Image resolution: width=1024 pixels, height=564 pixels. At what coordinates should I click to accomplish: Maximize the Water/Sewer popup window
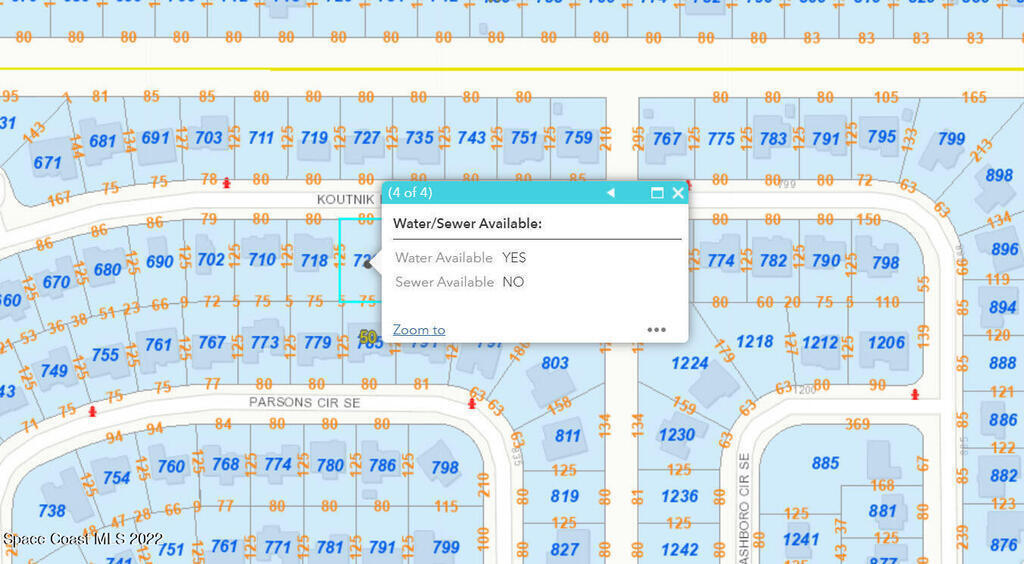[x=657, y=193]
